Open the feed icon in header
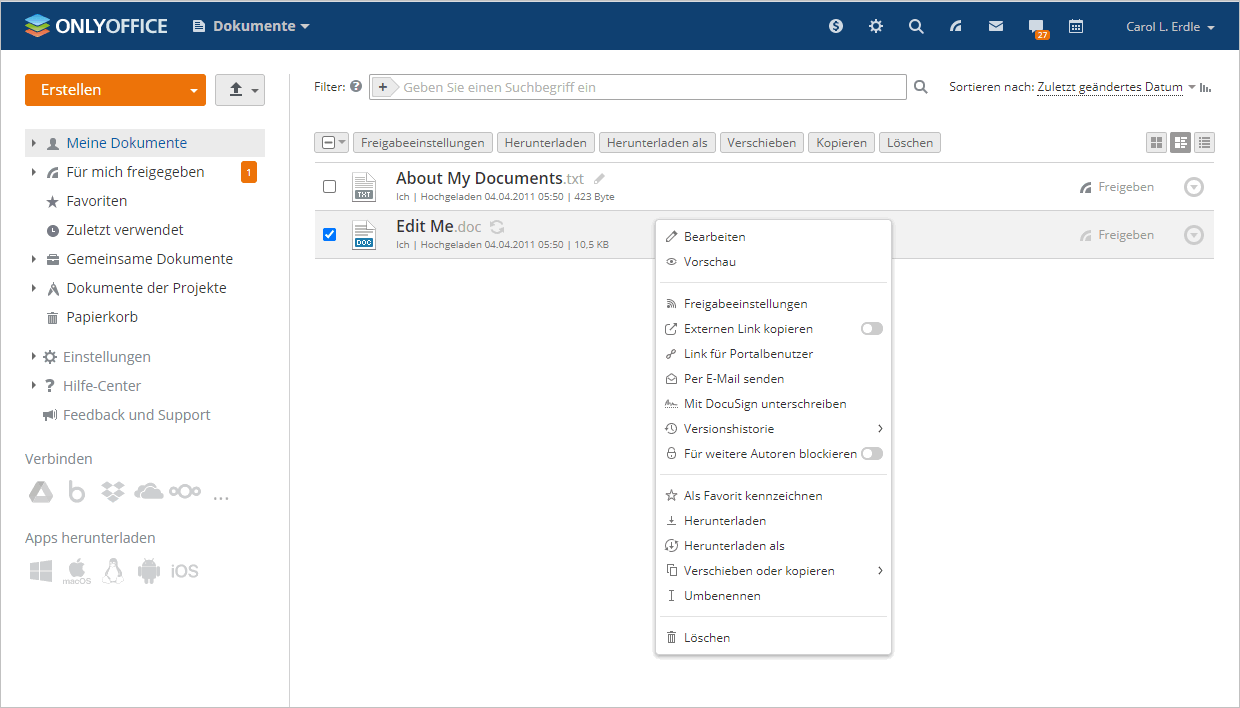Image resolution: width=1240 pixels, height=708 pixels. 956,26
